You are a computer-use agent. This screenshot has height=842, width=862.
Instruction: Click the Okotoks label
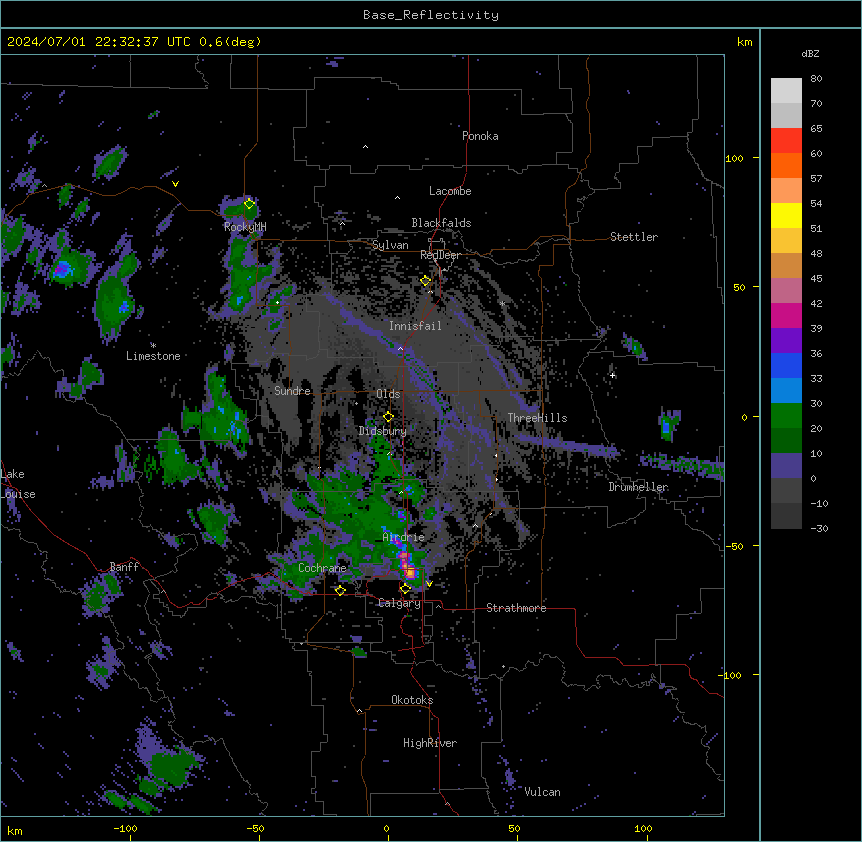pos(412,700)
